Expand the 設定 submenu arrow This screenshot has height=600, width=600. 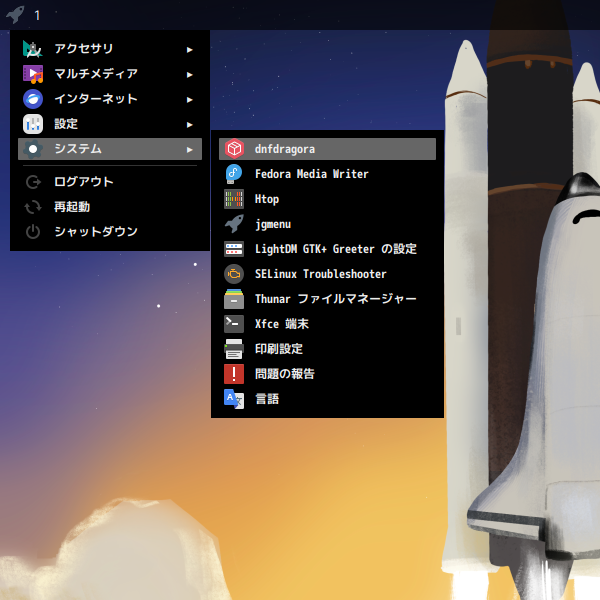tap(189, 125)
